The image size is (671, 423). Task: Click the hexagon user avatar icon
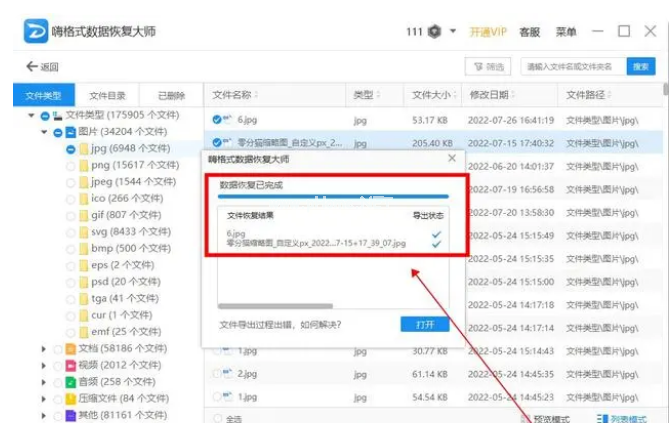[x=435, y=32]
